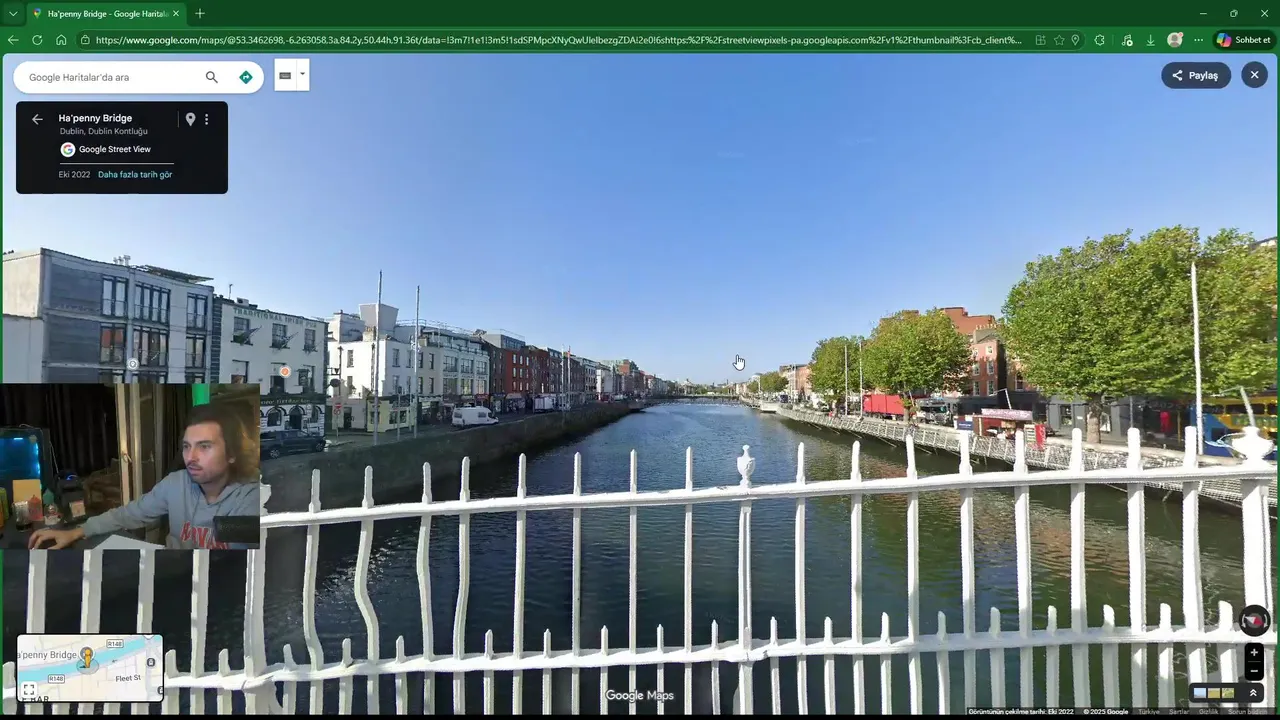Zoom in with the plus button
This screenshot has width=1280, height=720.
click(1254, 653)
